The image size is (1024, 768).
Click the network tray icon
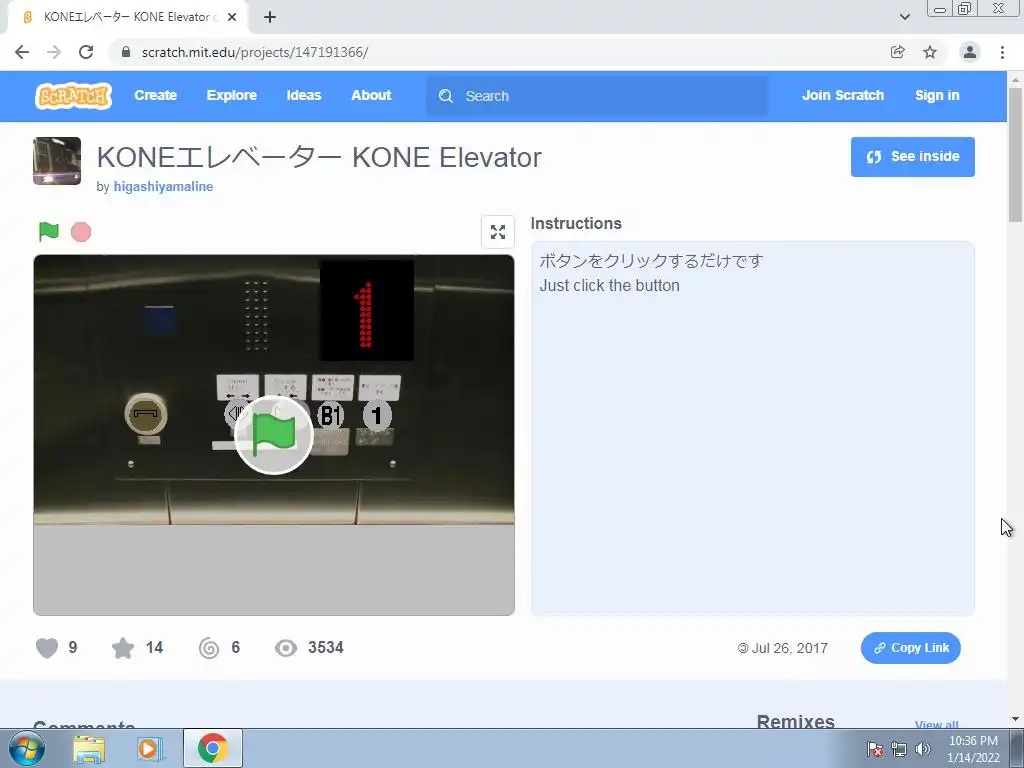pyautogui.click(x=899, y=749)
